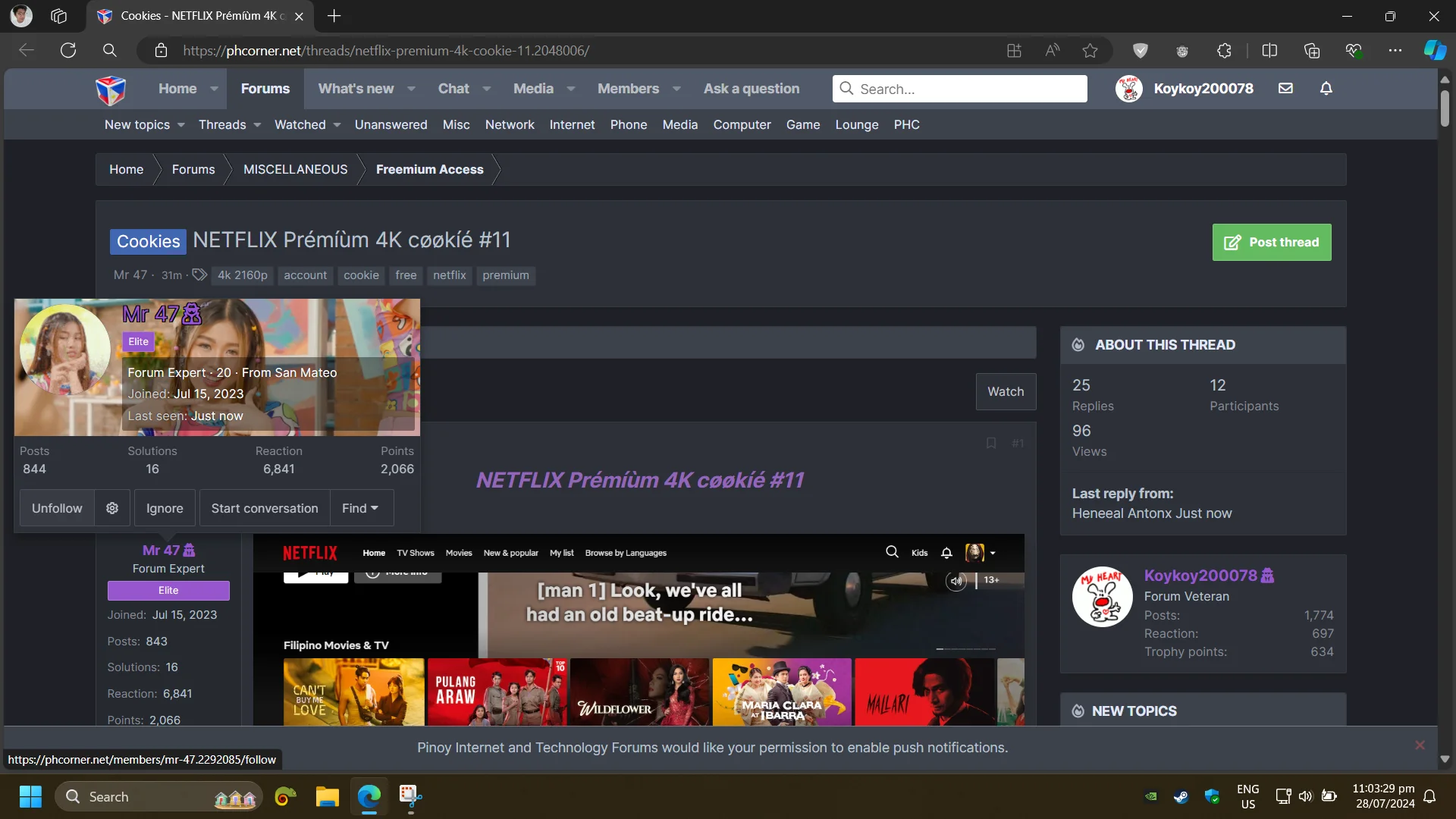Expand the Watched dropdown

point(337,124)
